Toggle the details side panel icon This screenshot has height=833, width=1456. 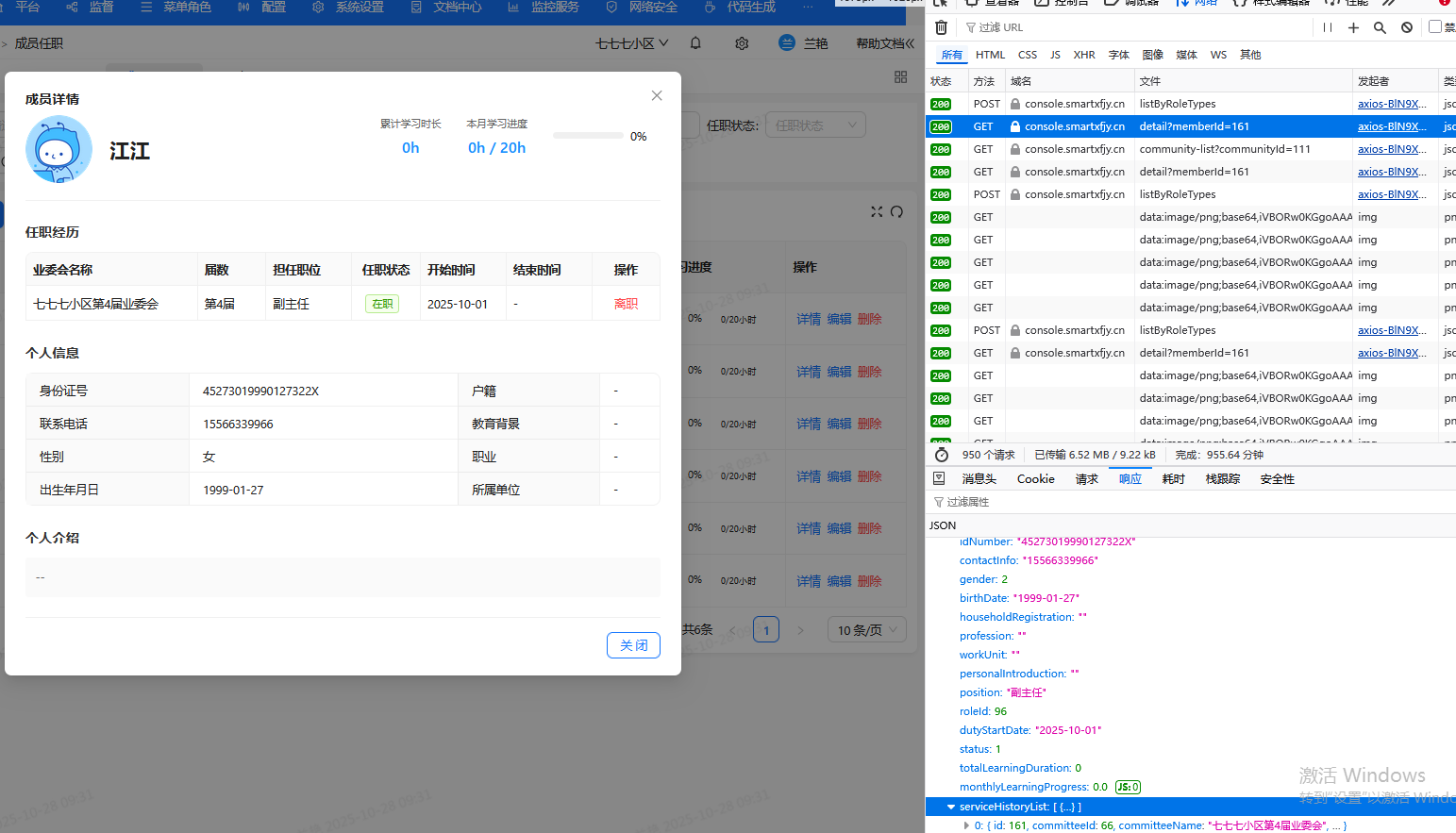click(939, 478)
